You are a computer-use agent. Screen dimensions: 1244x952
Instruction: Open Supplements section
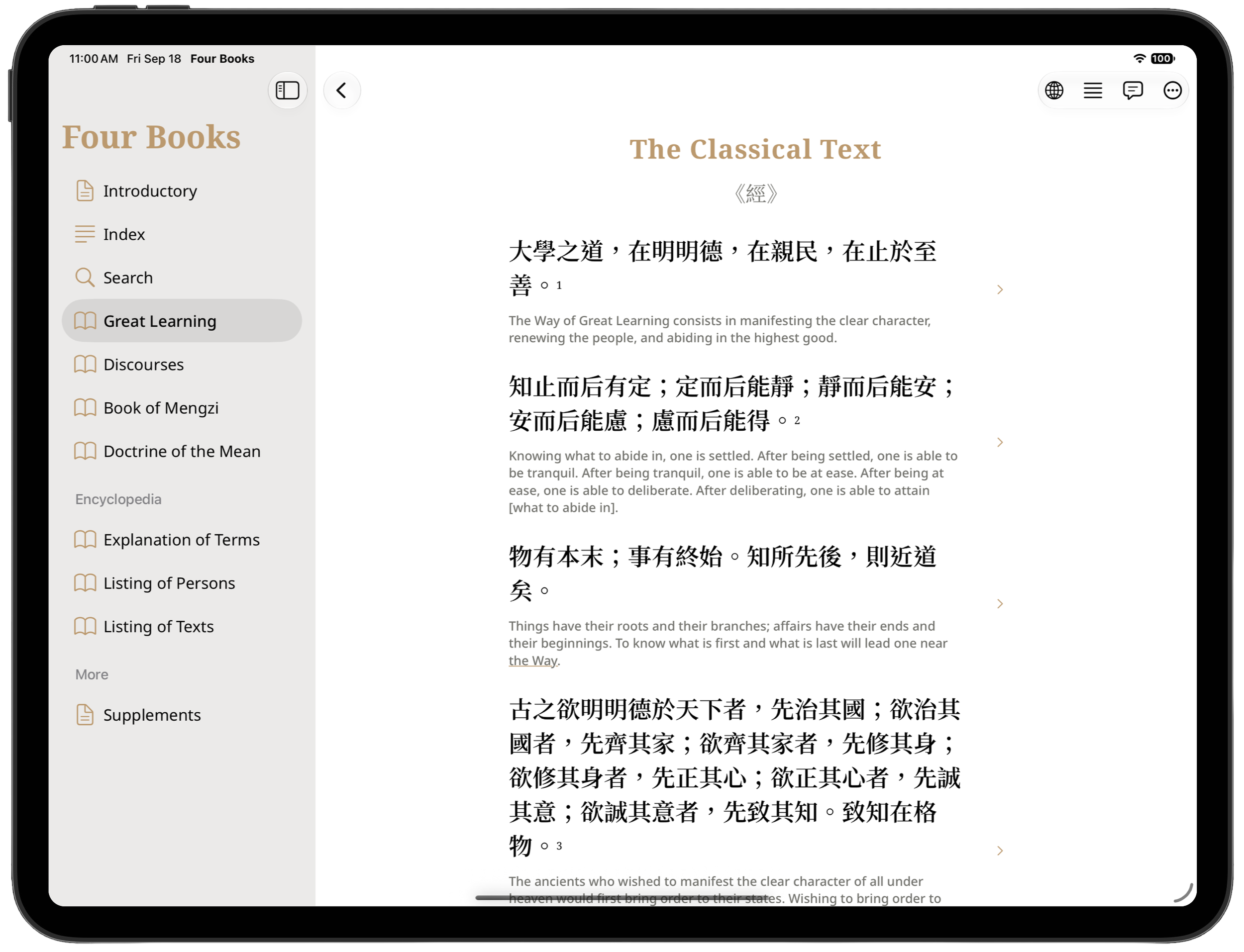[182, 715]
